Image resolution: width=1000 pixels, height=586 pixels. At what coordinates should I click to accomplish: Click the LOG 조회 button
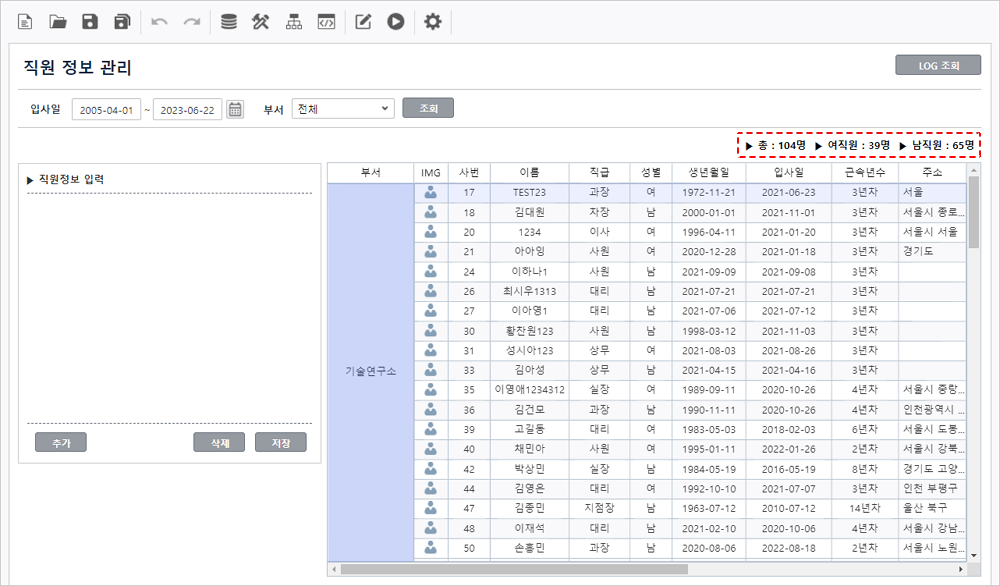(x=938, y=66)
